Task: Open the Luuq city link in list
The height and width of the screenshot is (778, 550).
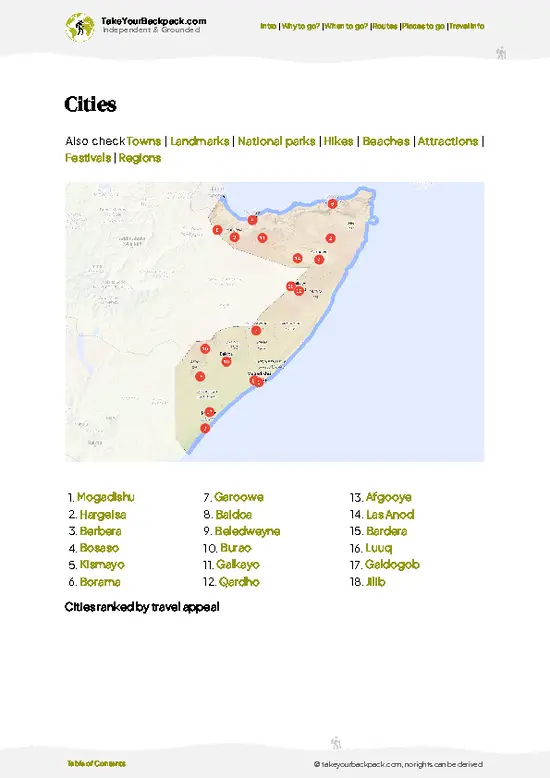Action: [379, 548]
